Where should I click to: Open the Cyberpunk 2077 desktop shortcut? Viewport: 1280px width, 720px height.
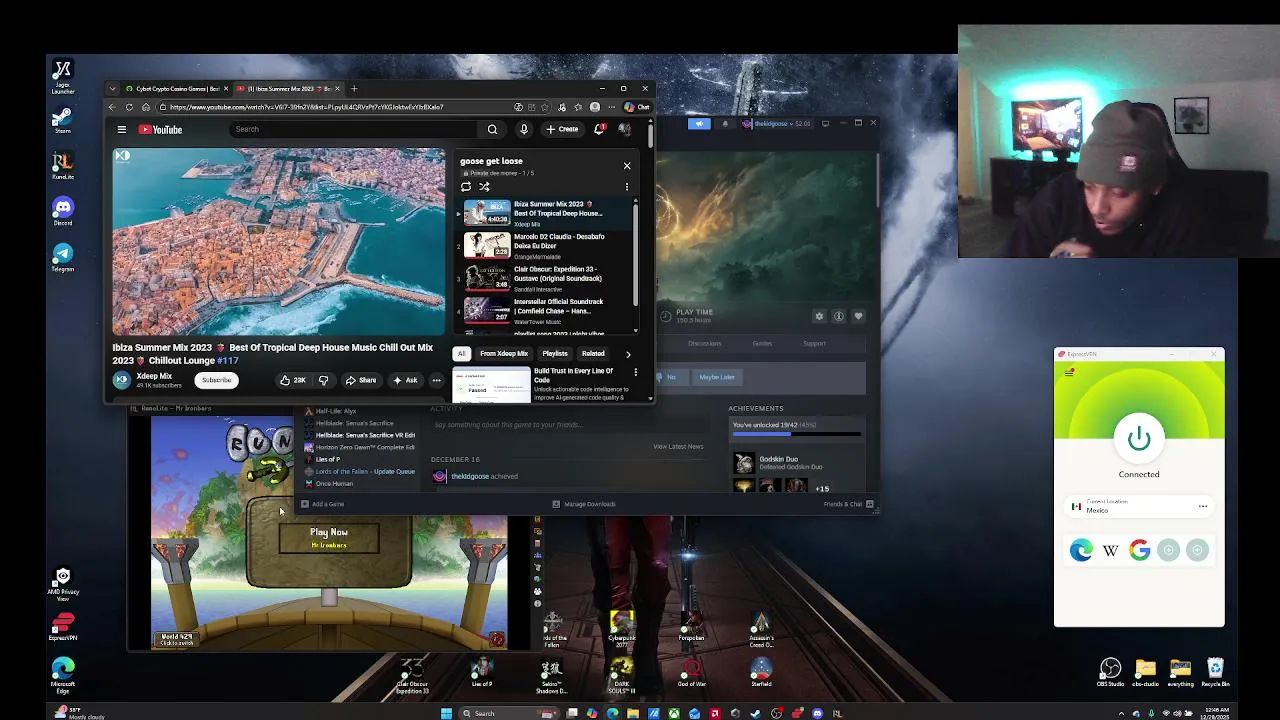coord(622,627)
